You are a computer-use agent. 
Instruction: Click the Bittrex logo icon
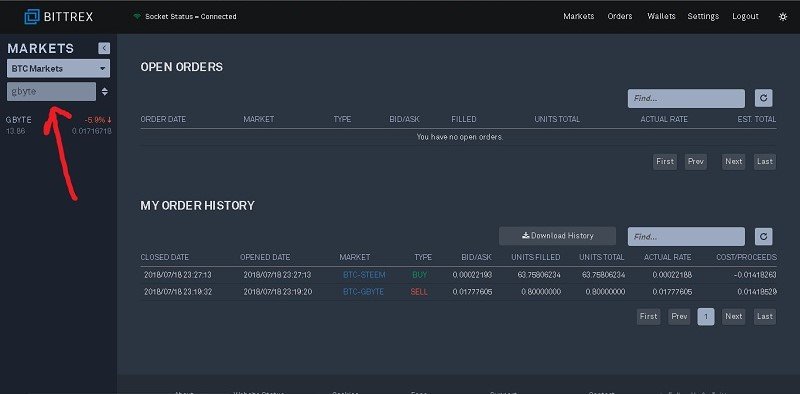coord(32,16)
